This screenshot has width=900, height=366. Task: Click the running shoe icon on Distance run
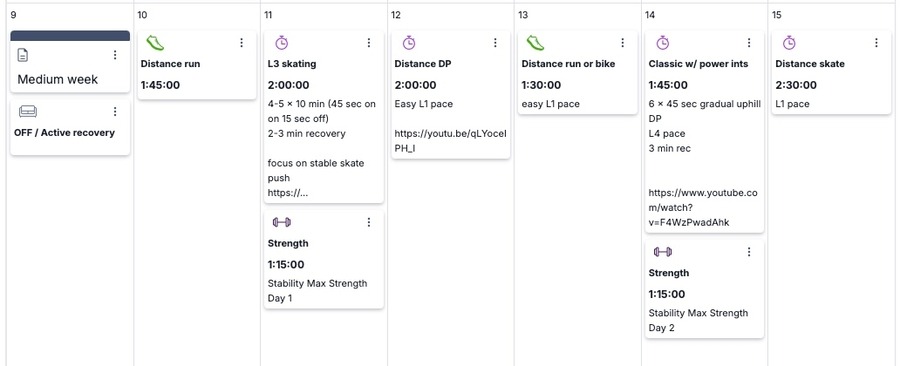[x=154, y=42]
